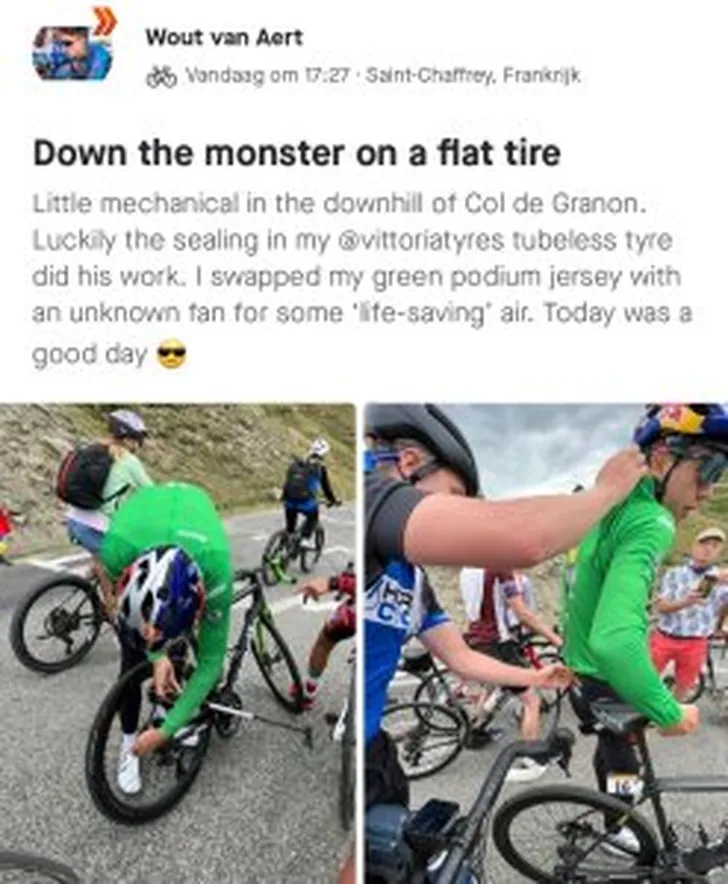Open activity title 'Down the monster on a flat tire'
Screen dimensions: 728x884
(x=297, y=153)
